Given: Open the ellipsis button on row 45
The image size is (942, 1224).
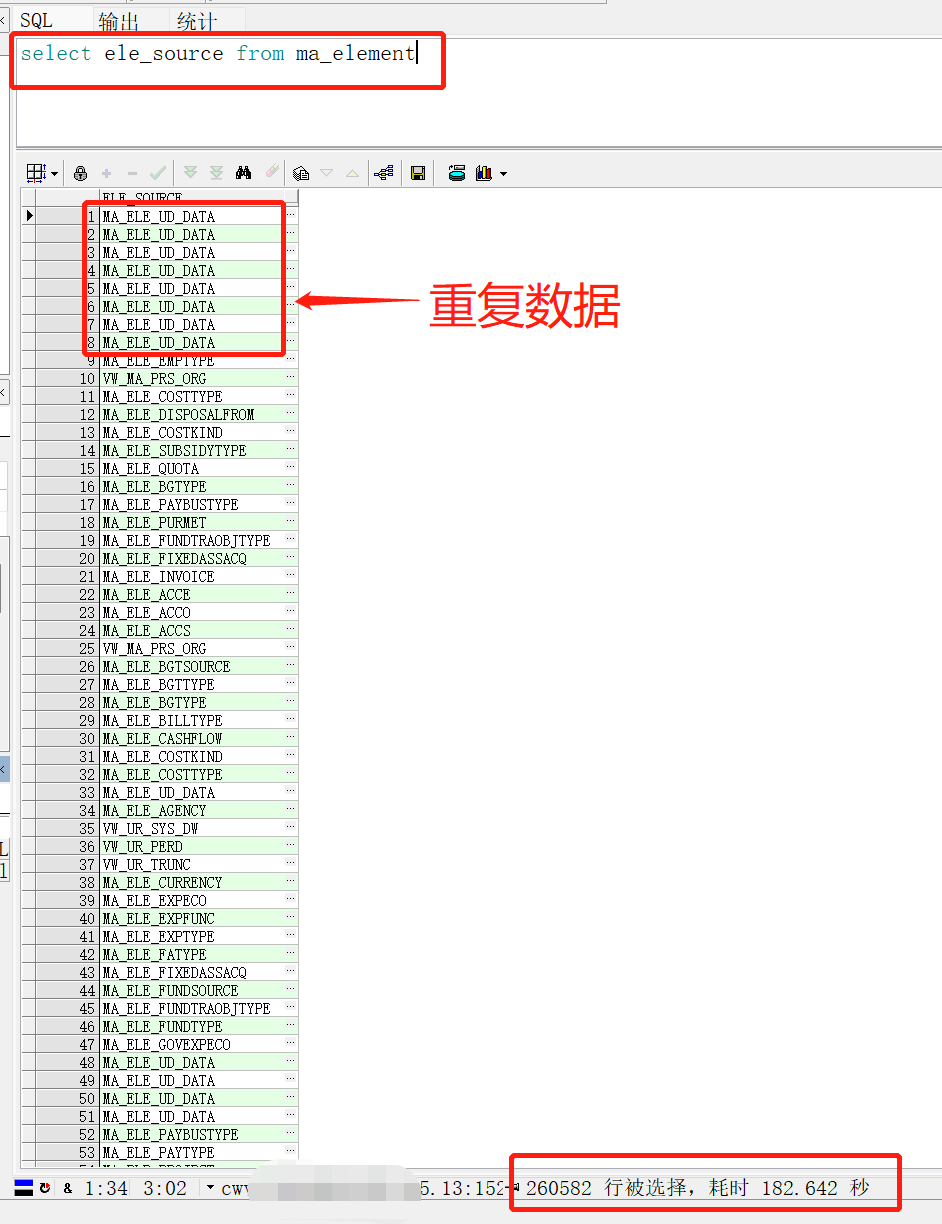Looking at the screenshot, I should 291,1008.
